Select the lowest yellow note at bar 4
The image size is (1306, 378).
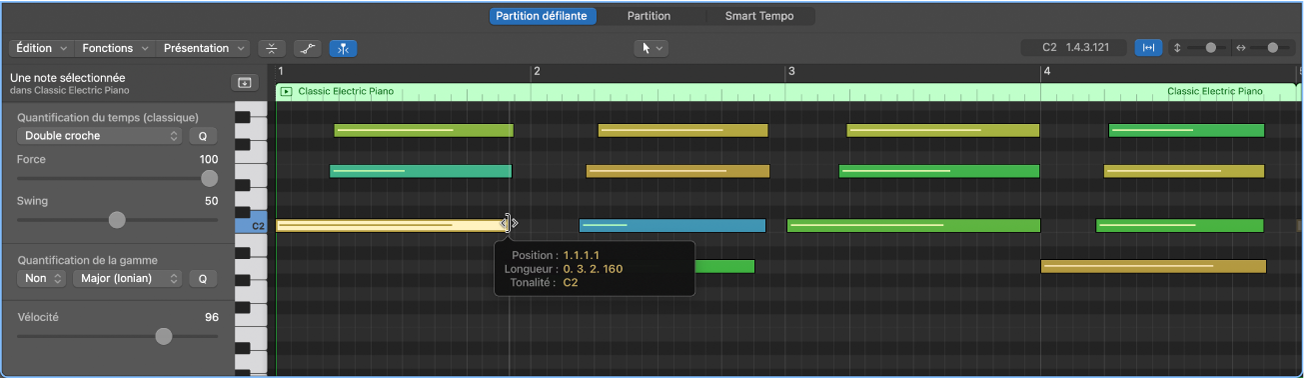(x=1153, y=266)
